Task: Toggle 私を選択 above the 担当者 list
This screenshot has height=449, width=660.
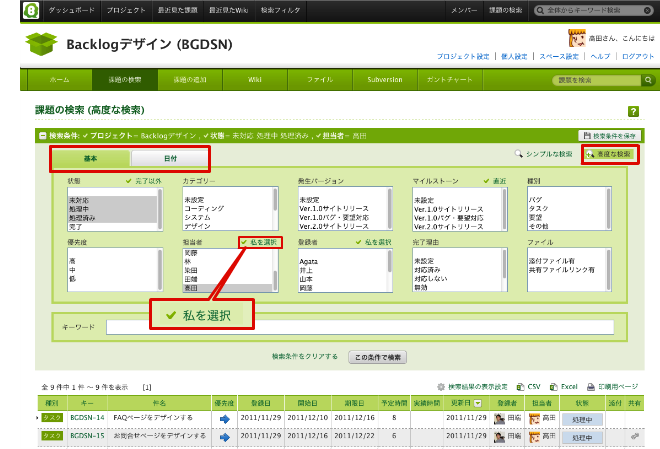Action: pyautogui.click(x=259, y=242)
